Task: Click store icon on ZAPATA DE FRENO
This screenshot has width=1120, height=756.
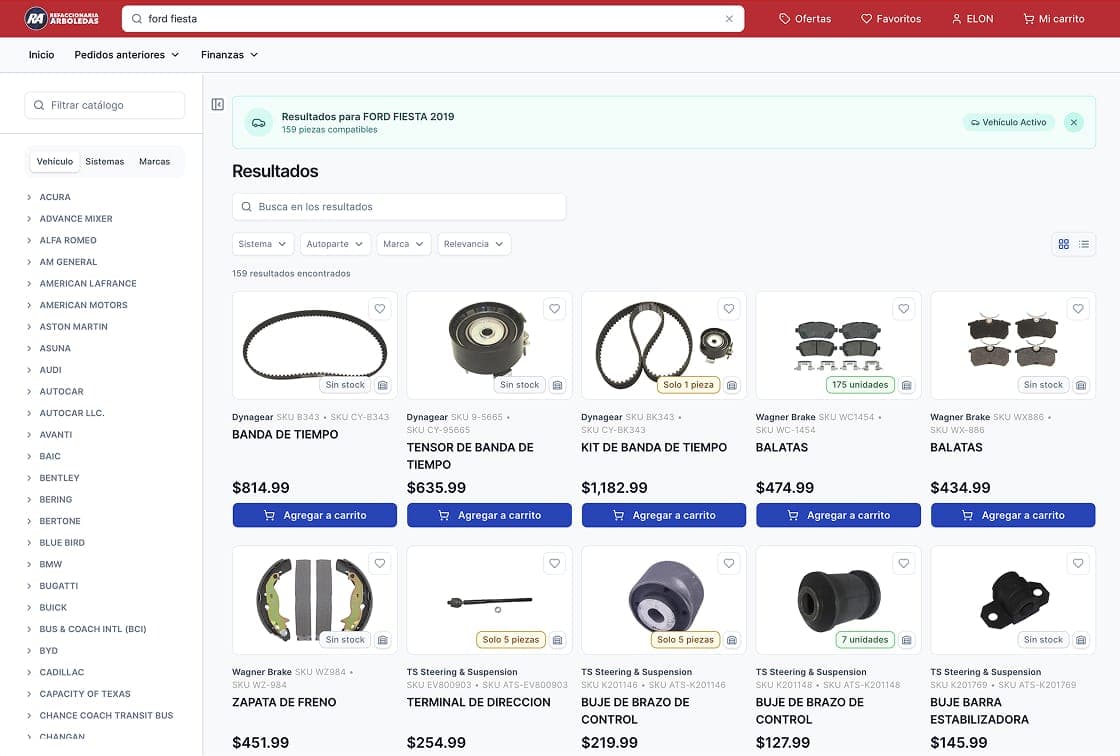Action: tap(383, 640)
